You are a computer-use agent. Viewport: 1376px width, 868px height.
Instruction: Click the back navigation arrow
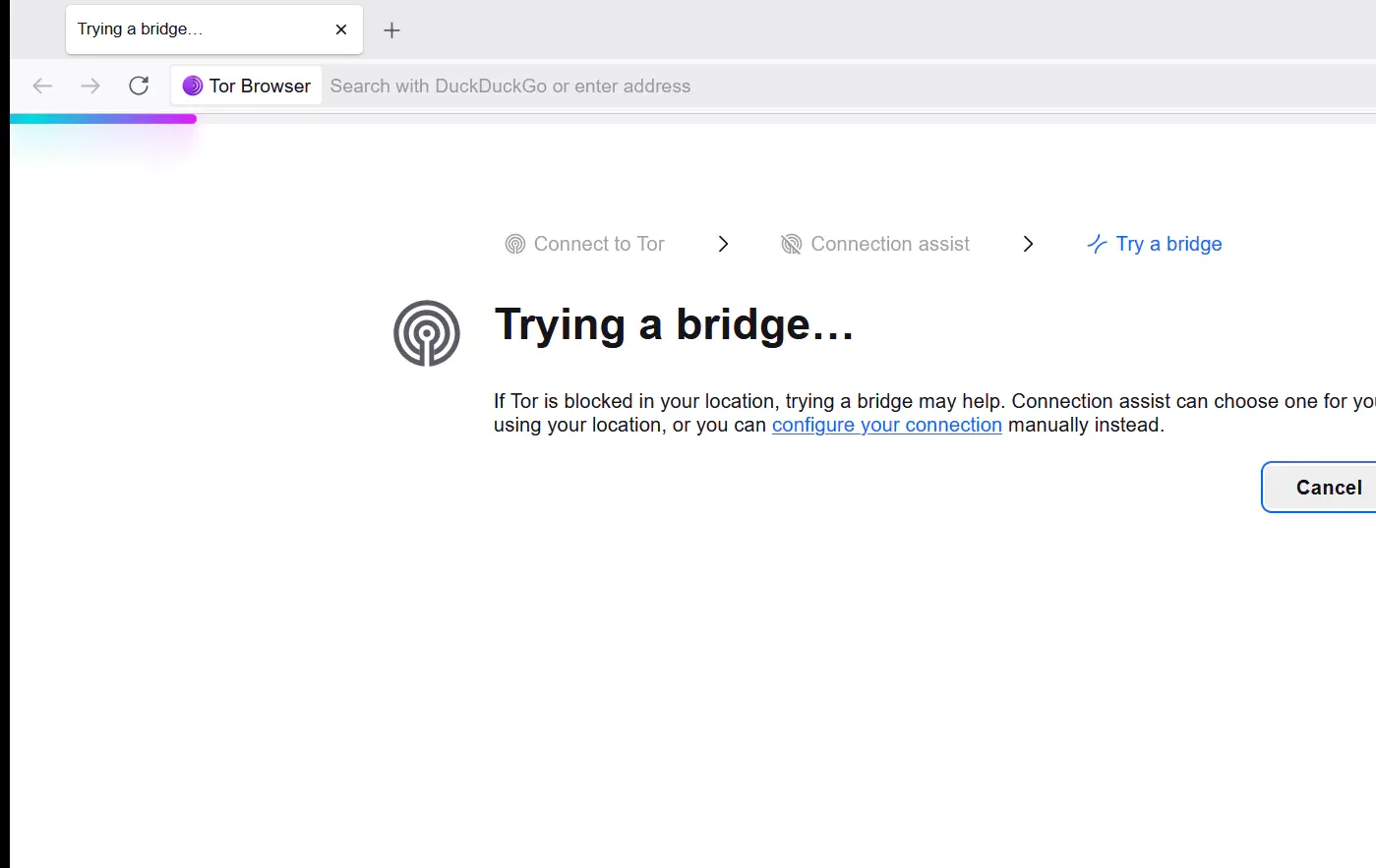(x=42, y=86)
